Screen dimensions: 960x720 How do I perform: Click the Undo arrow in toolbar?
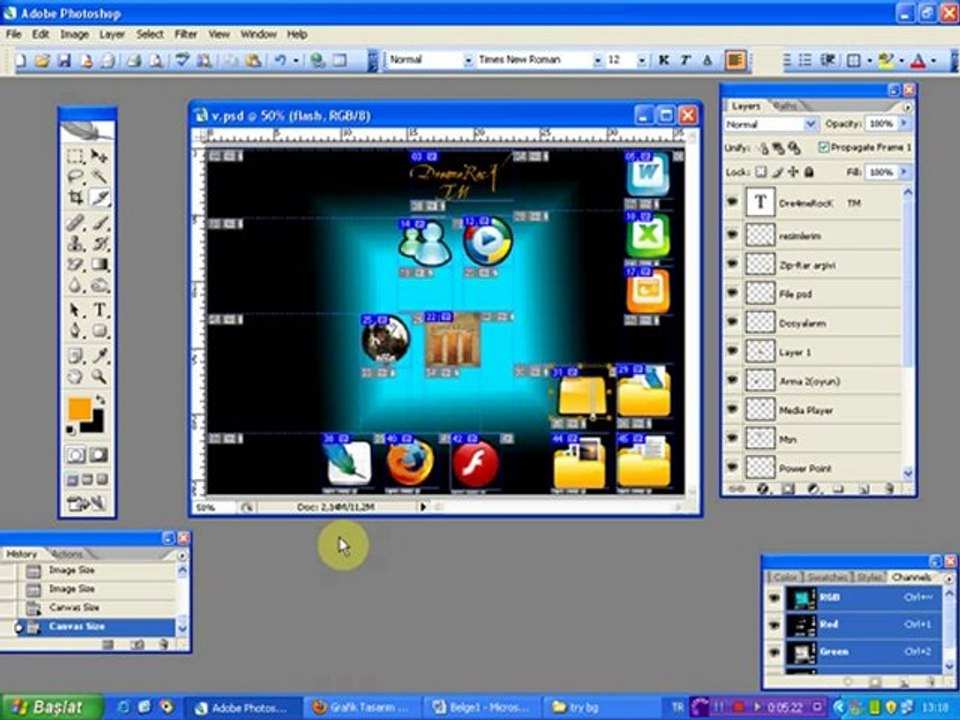tap(280, 60)
